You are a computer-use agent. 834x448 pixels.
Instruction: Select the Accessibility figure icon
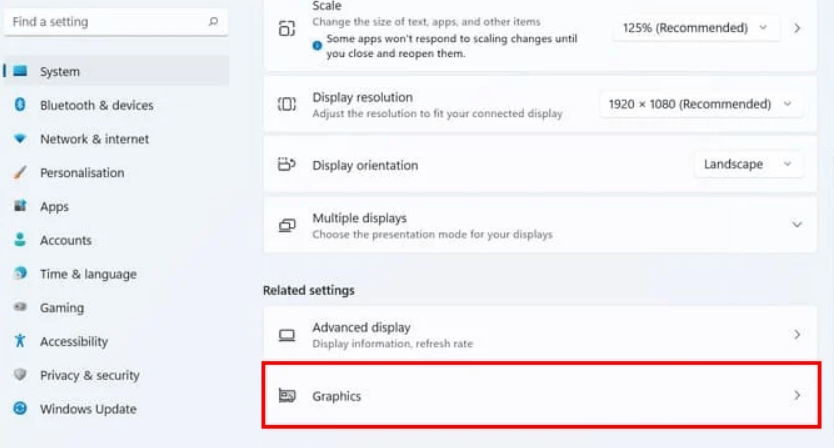(20, 341)
